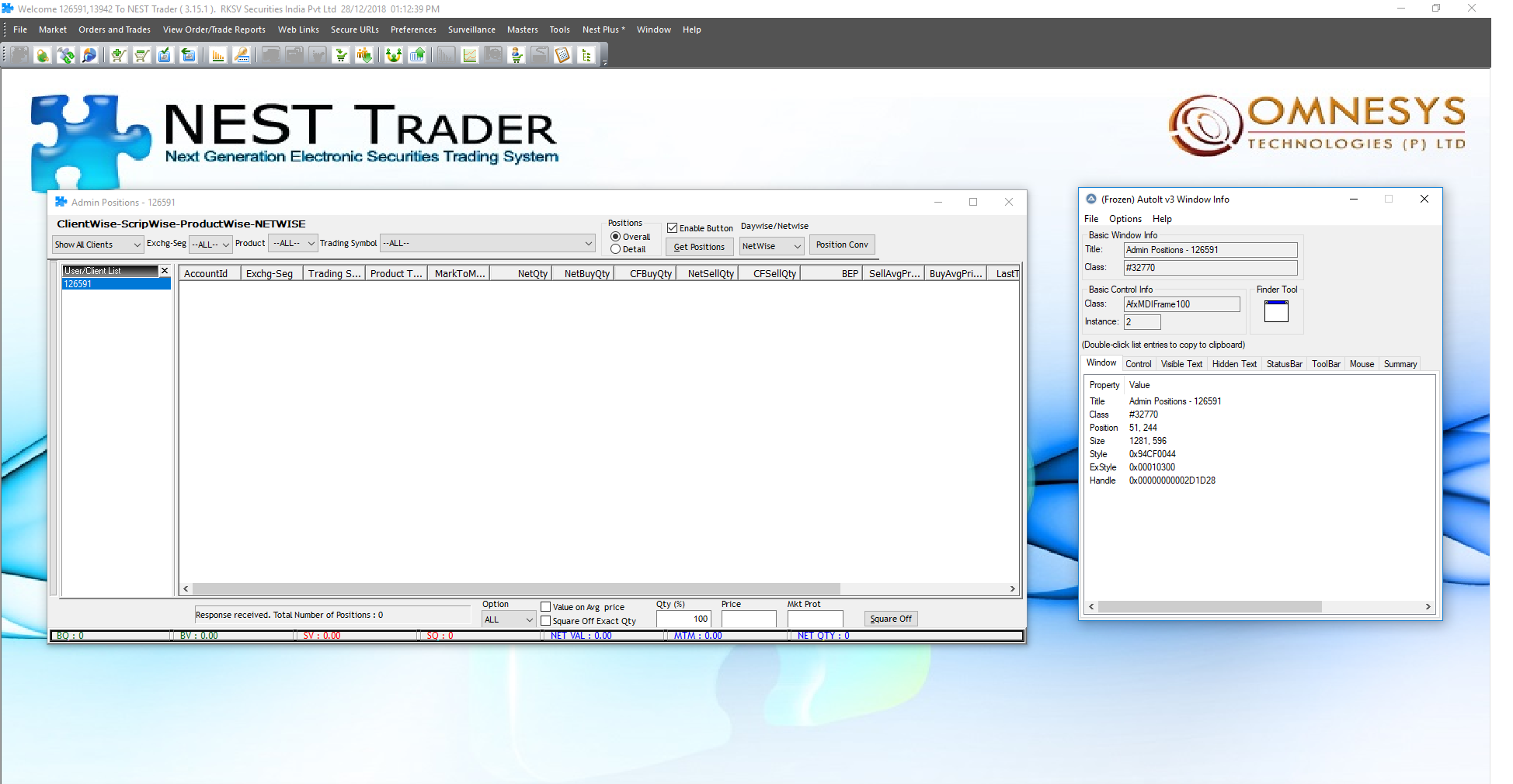Viewport: 1513px width, 784px height.
Task: Click the key password toolbar icon
Action: tap(242, 55)
